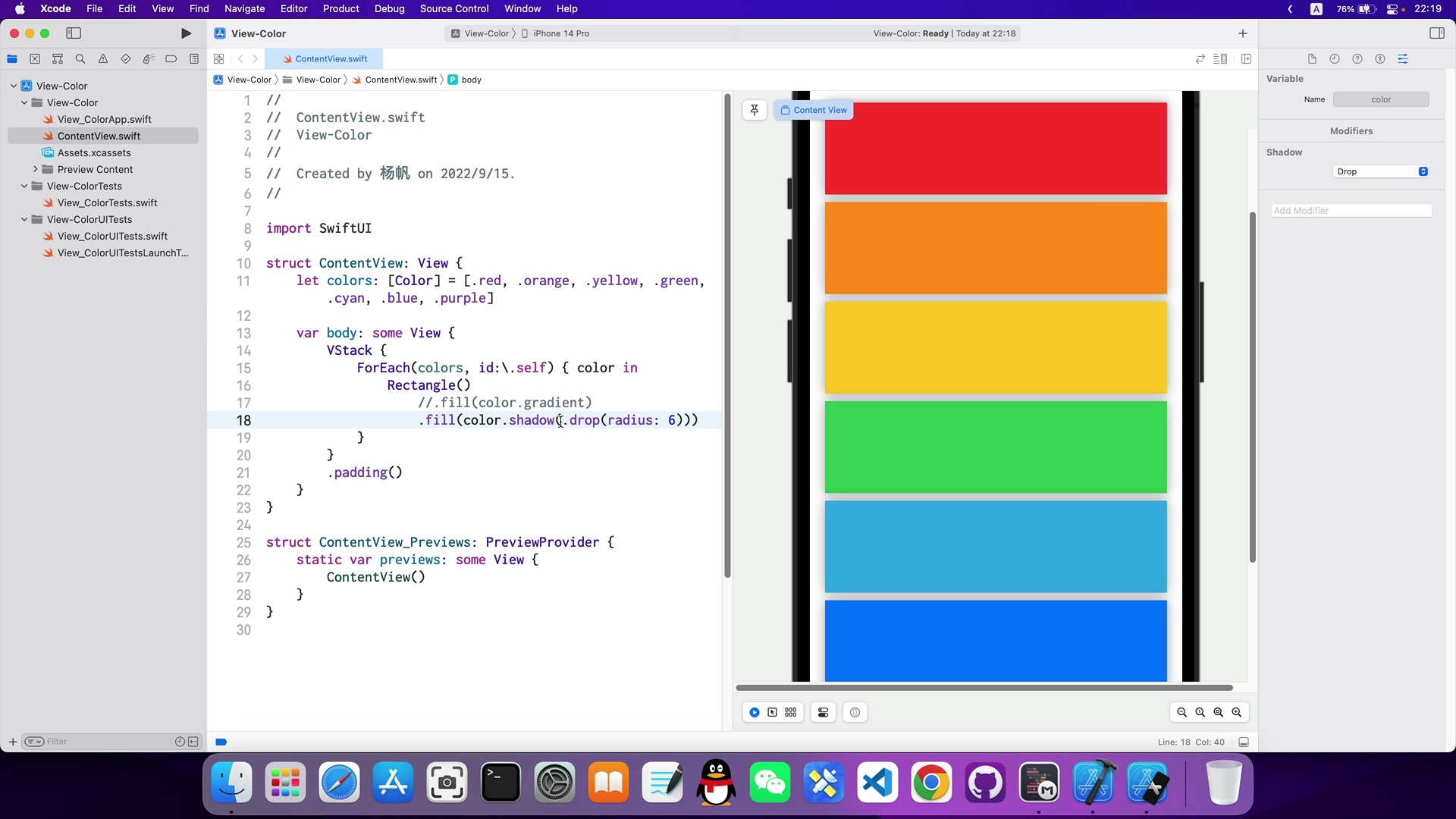Collapse the View-Color group folder
This screenshot has height=819, width=1456.
[x=24, y=102]
